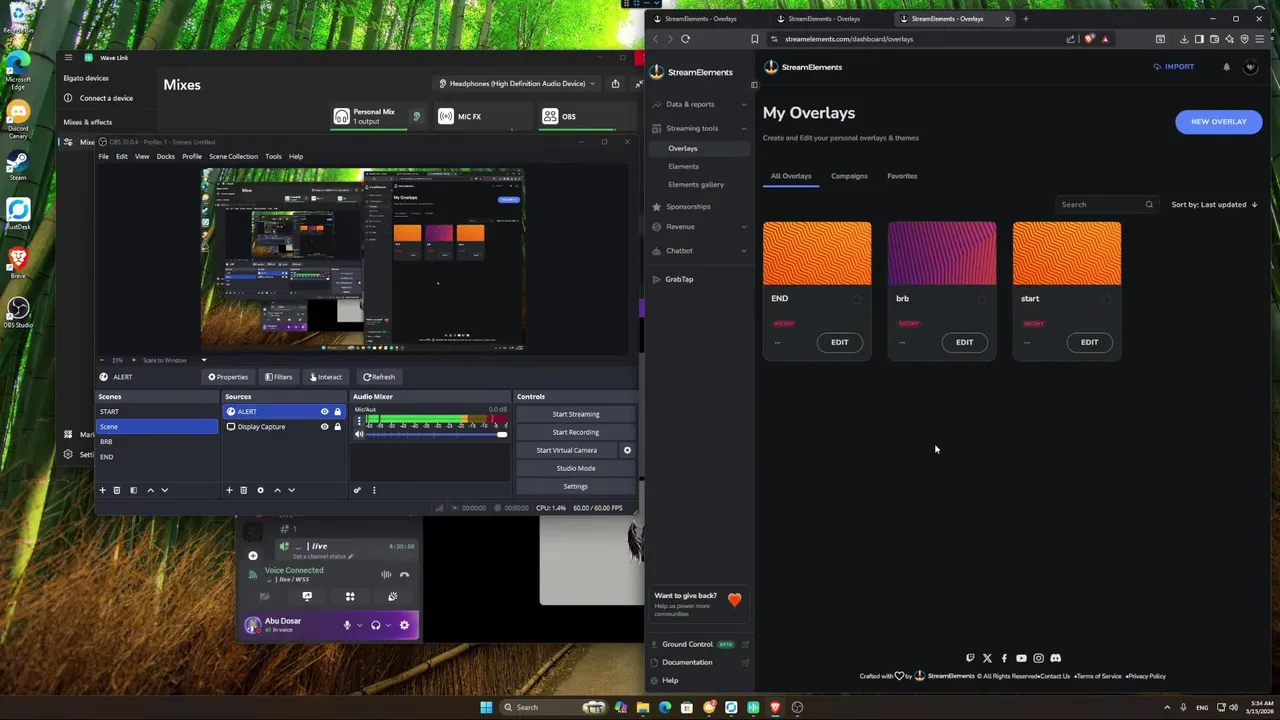Favorite the start overlay star
1280x720 pixels.
pyautogui.click(x=1107, y=299)
